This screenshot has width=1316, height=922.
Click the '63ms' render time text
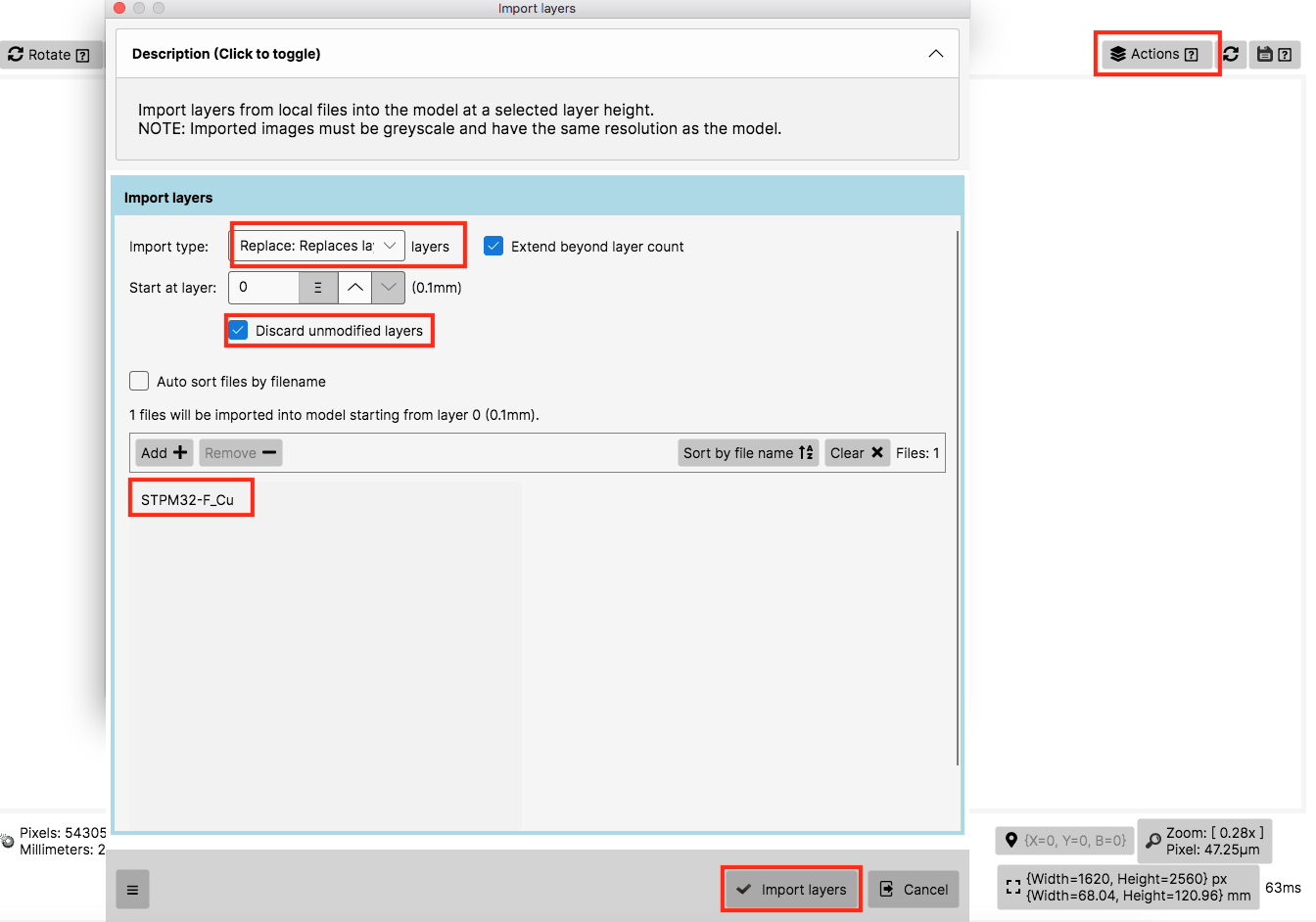click(1283, 888)
